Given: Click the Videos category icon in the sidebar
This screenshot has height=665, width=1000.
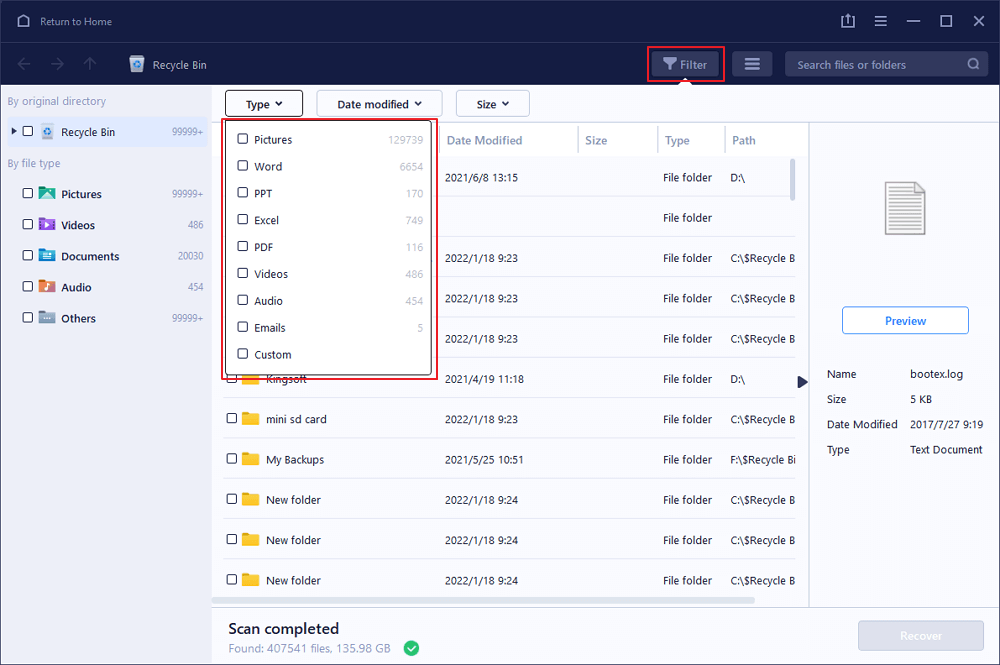Looking at the screenshot, I should click(x=47, y=225).
